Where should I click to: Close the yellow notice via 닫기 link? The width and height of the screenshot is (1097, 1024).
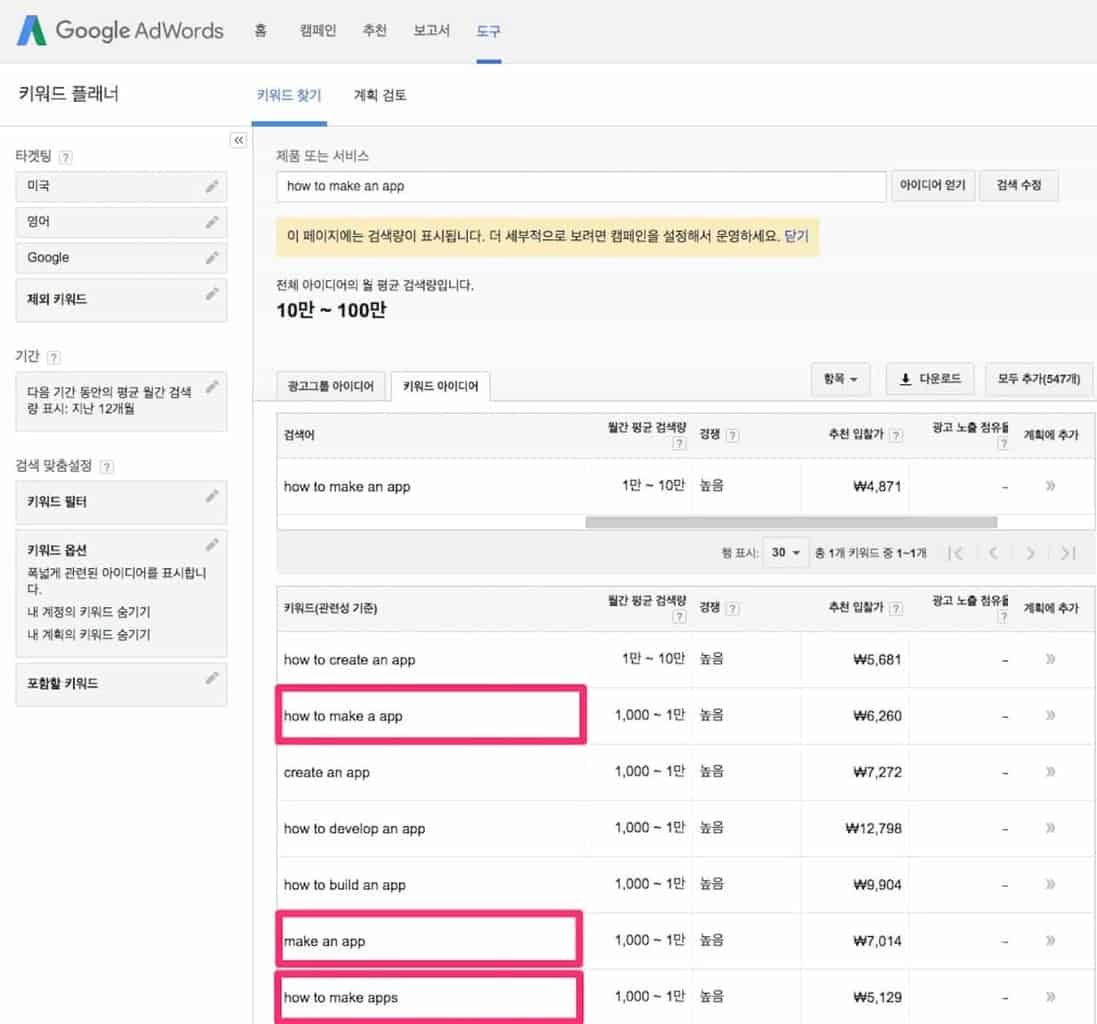[796, 236]
